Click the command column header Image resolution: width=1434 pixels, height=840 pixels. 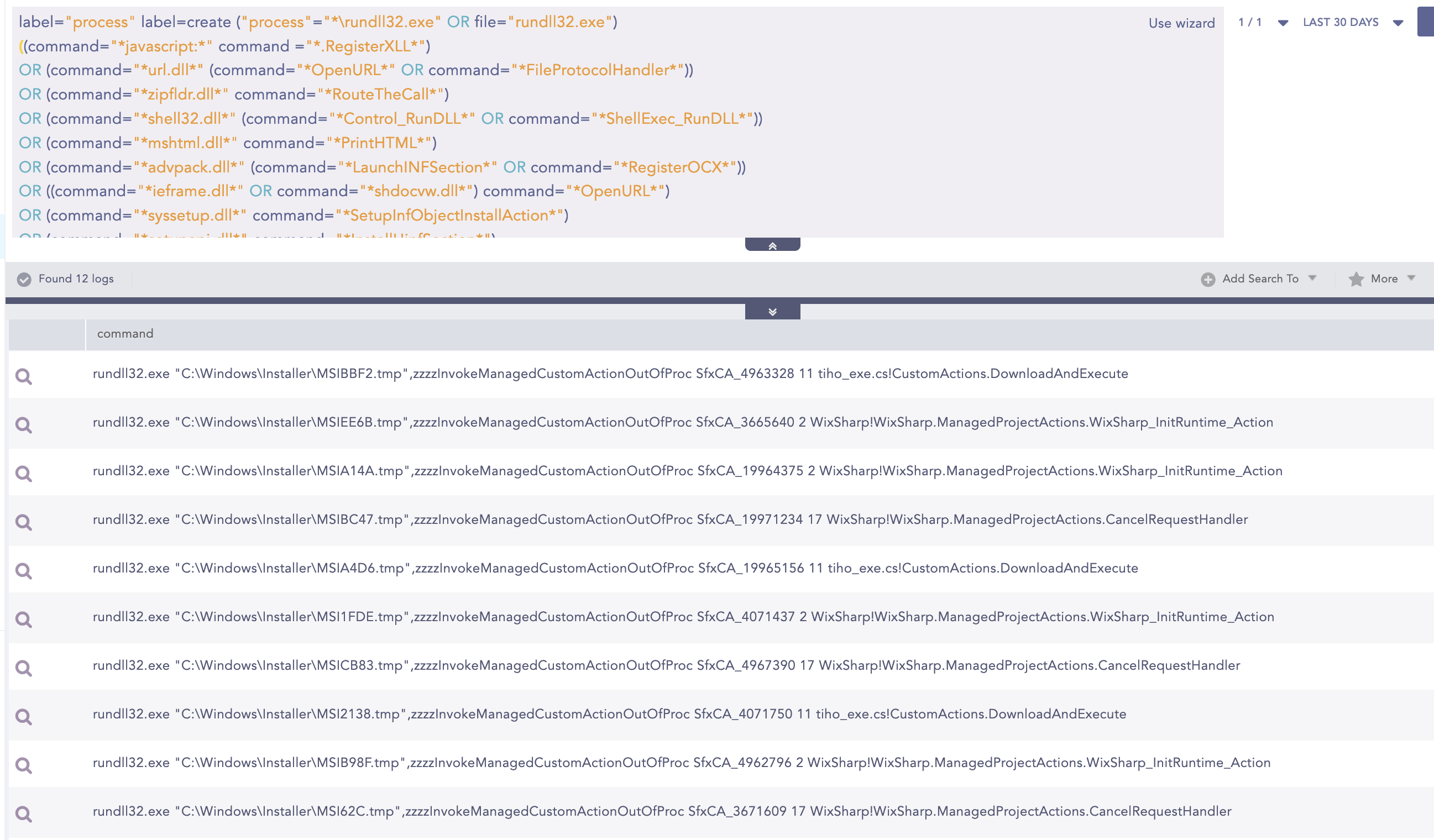(x=125, y=334)
